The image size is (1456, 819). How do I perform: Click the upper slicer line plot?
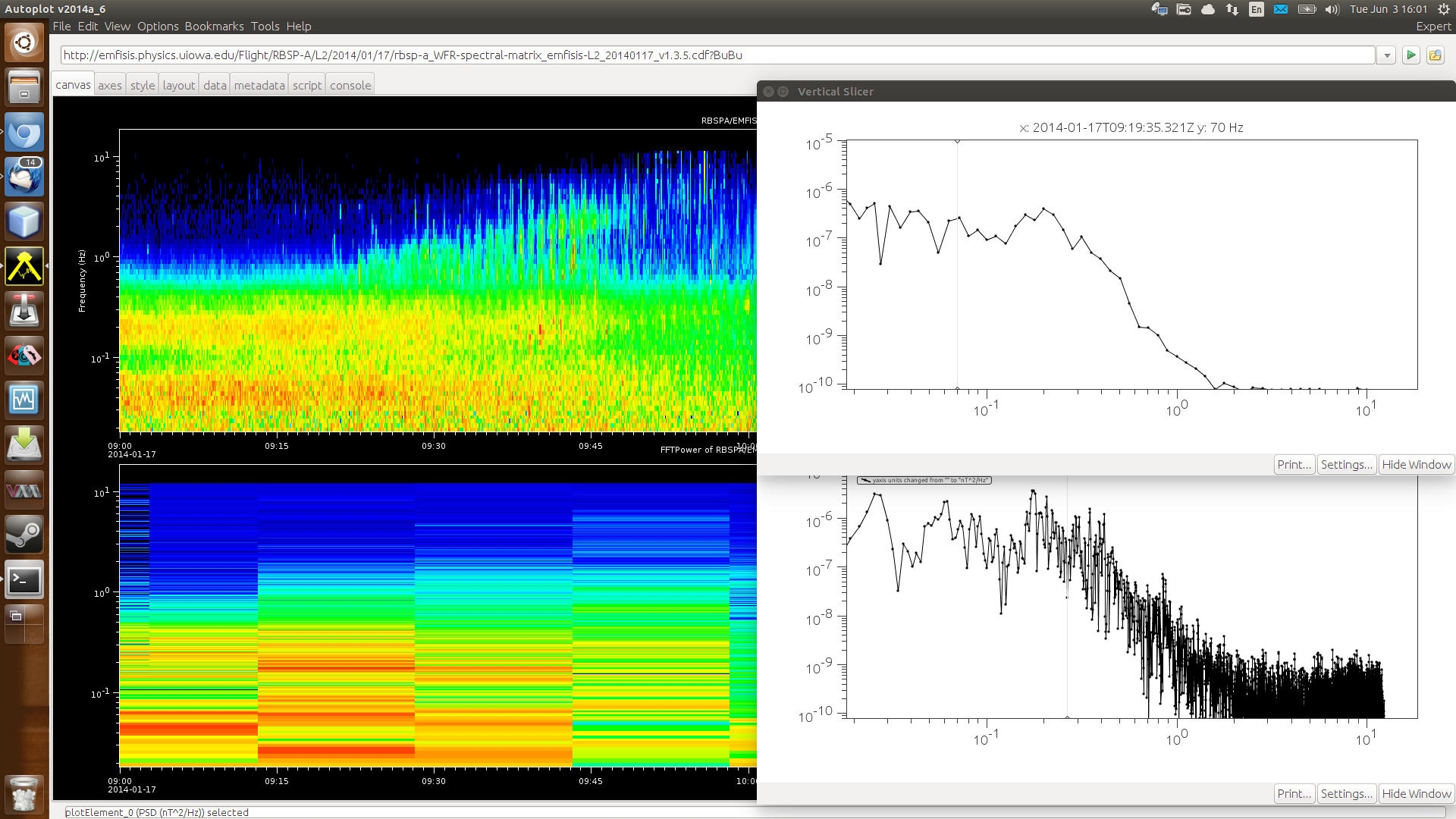(1131, 265)
